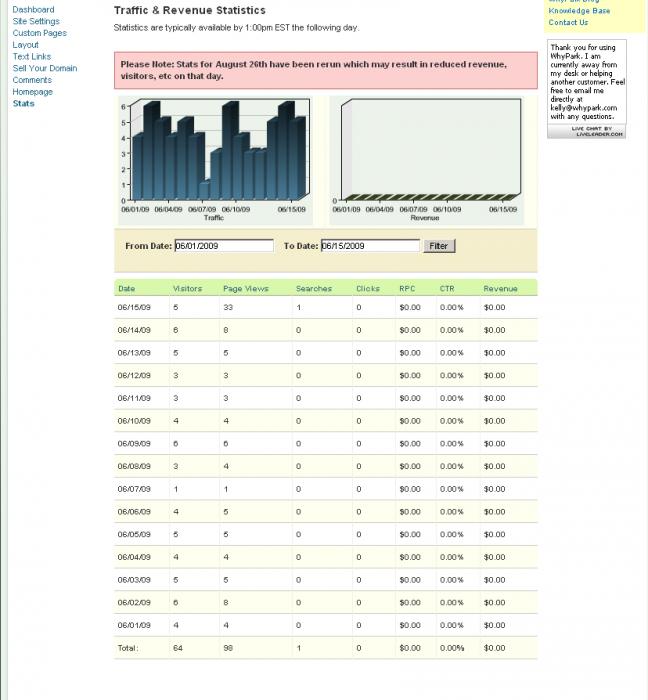This screenshot has width=648, height=700.
Task: Click the Filter button
Action: click(x=439, y=246)
